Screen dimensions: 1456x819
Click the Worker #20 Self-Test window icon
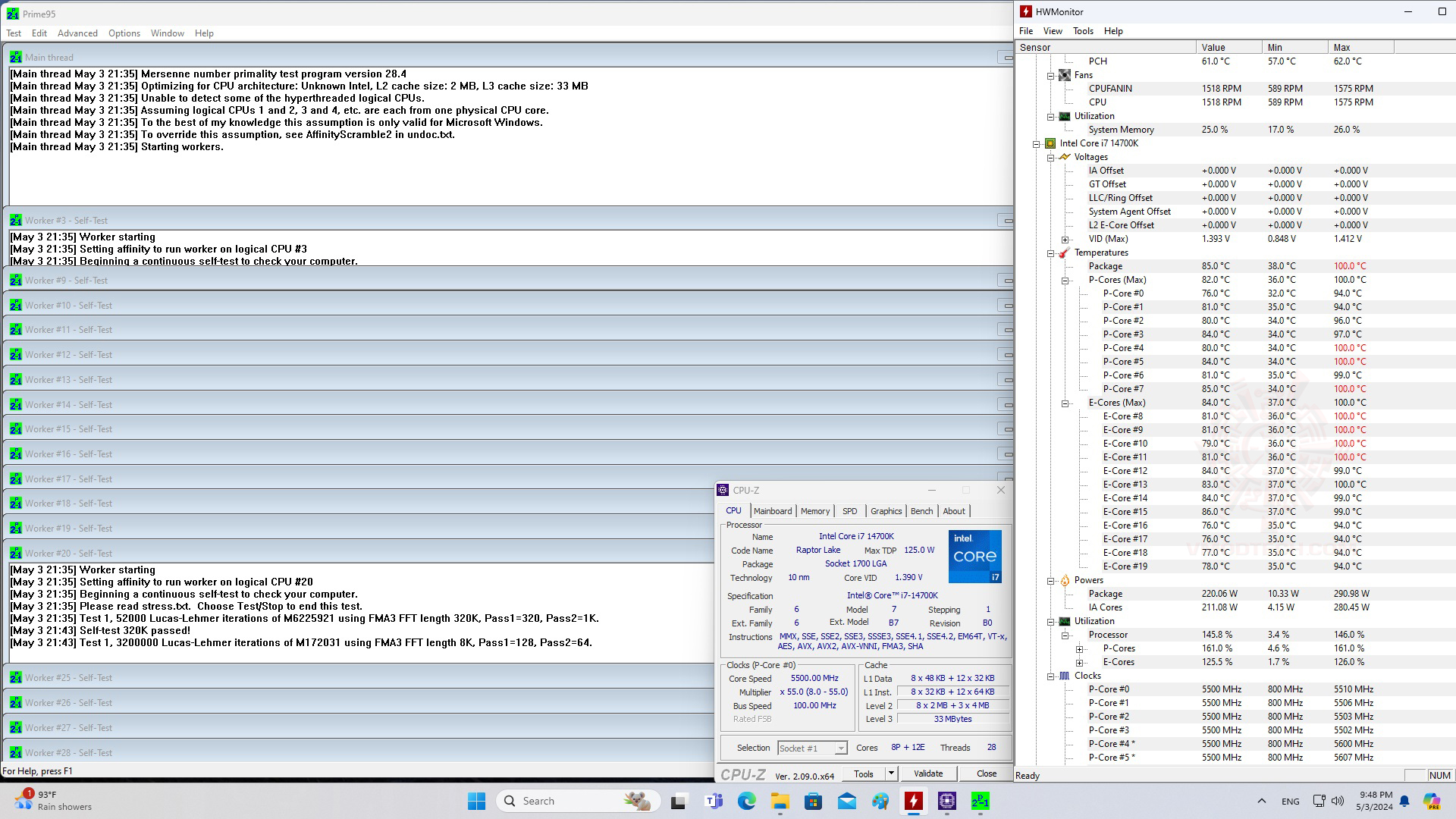[15, 553]
